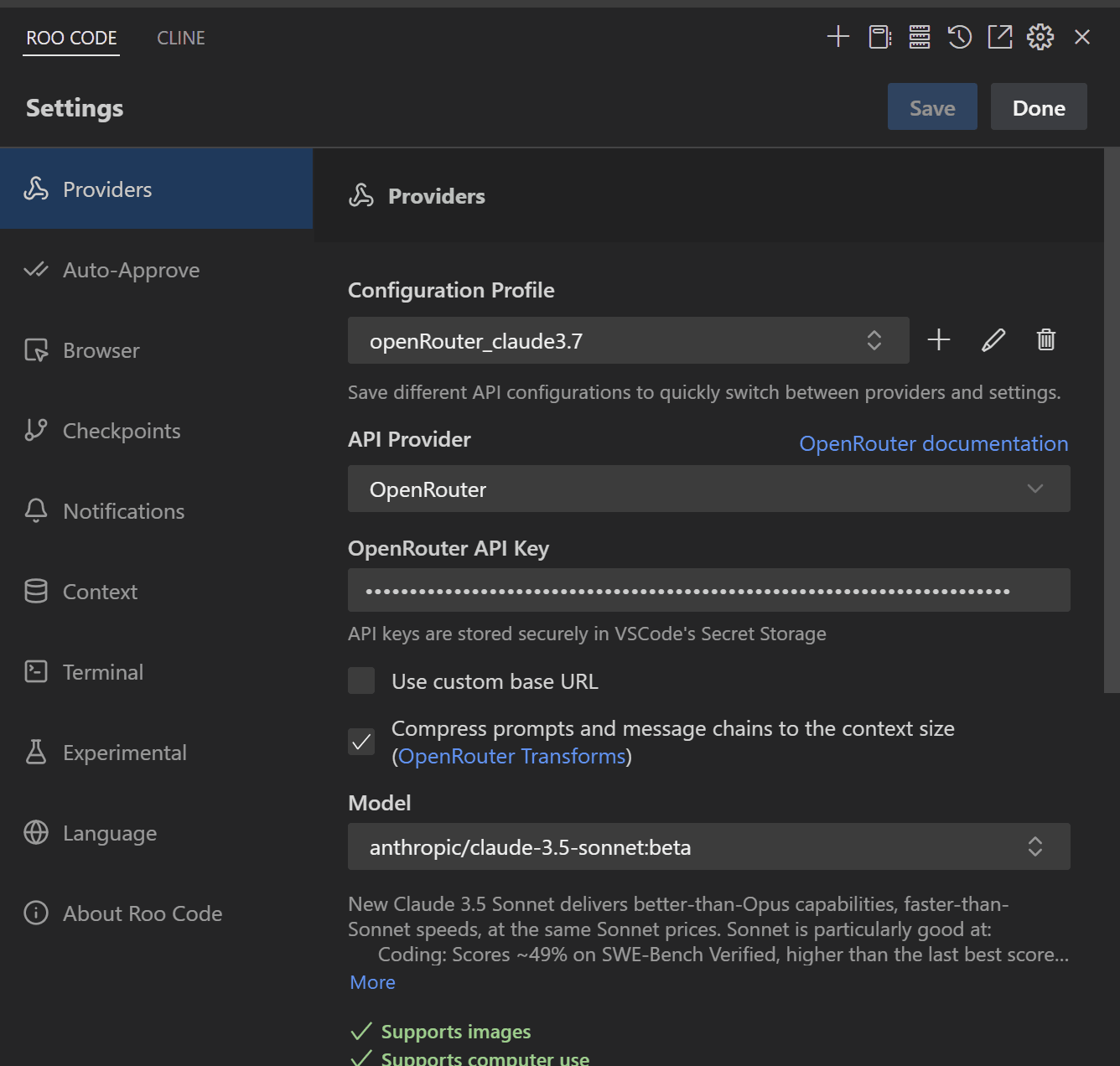Open OpenRouter documentation link
Image resolution: width=1120 pixels, height=1066 pixels.
pos(934,443)
